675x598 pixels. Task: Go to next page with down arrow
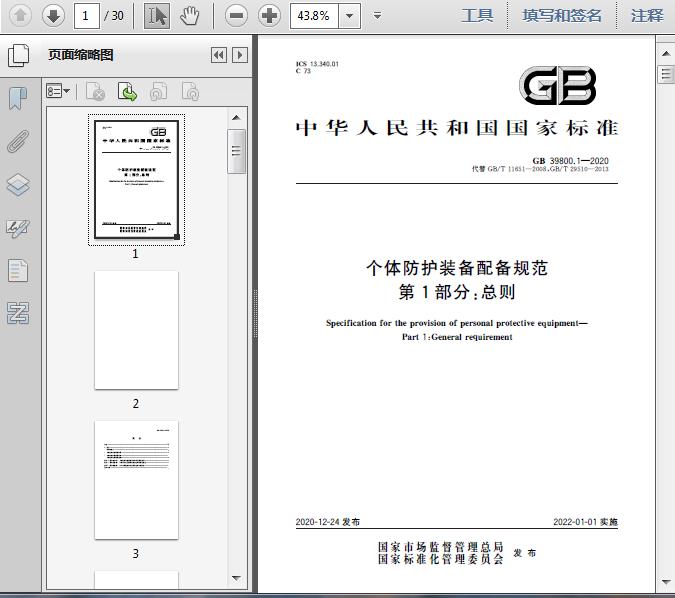(x=53, y=16)
